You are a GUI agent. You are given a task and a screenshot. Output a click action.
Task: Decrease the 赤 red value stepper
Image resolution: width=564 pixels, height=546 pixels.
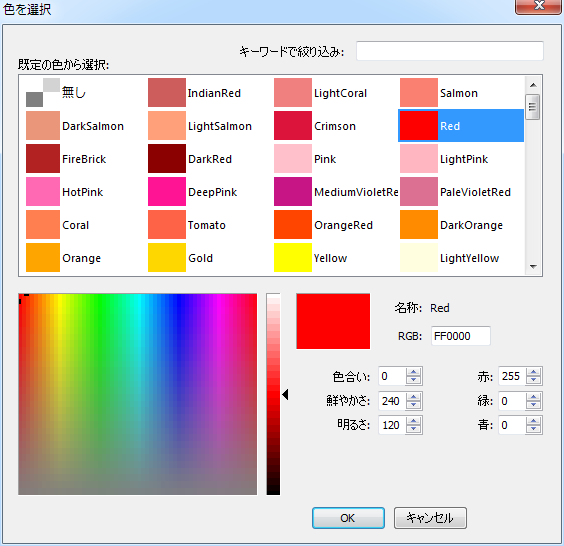pos(533,380)
